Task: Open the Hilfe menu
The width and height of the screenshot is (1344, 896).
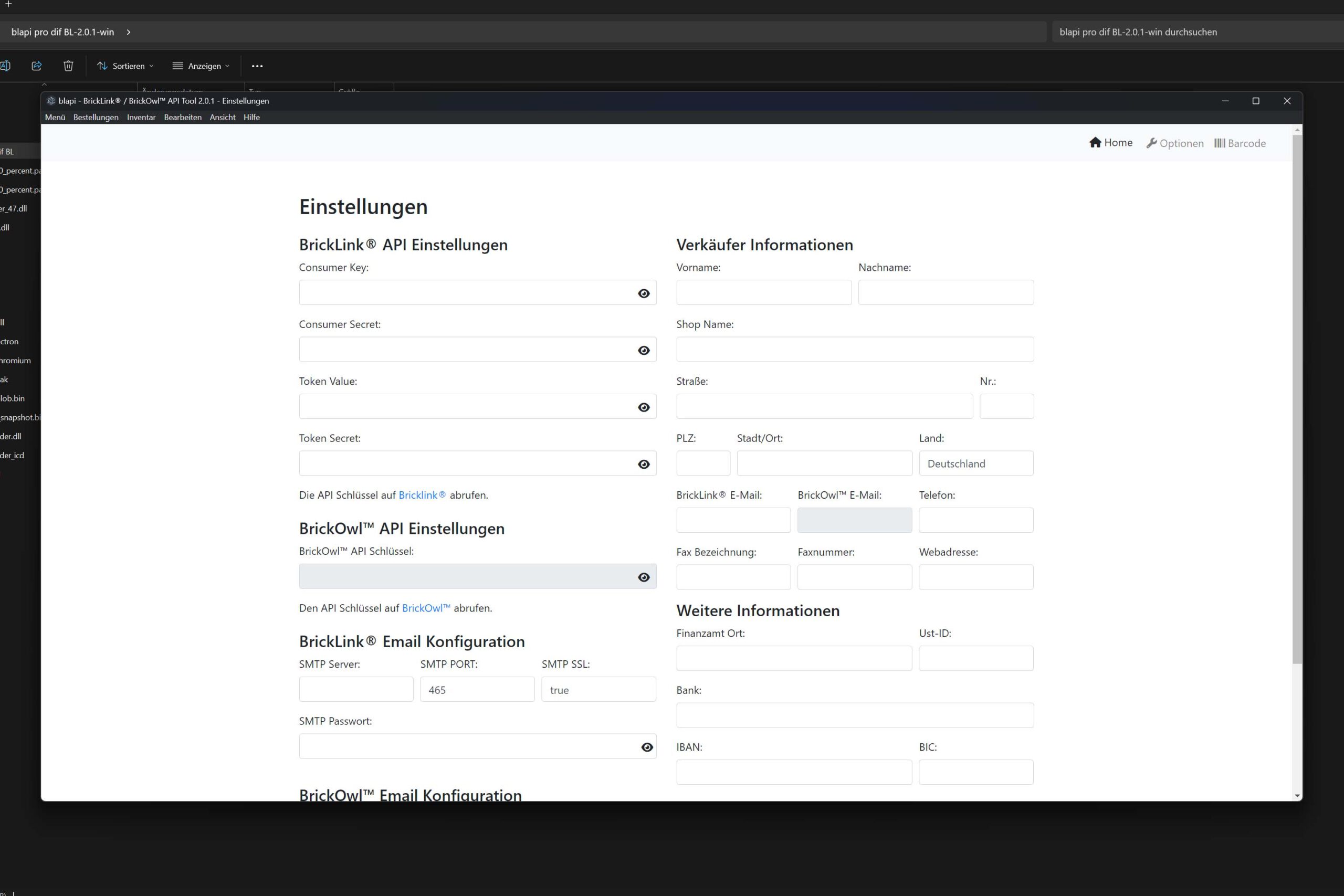Action: (x=251, y=117)
